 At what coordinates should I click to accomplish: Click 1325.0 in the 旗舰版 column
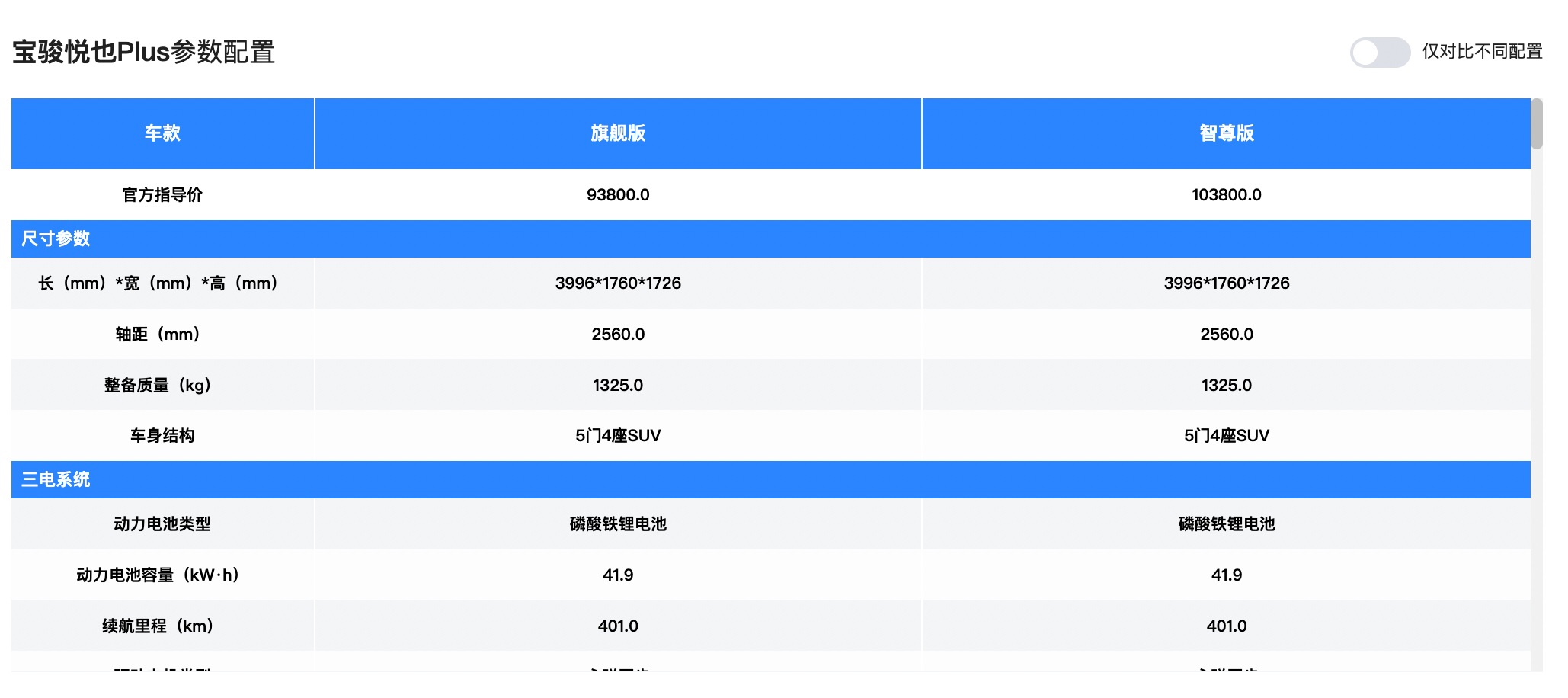click(x=618, y=385)
